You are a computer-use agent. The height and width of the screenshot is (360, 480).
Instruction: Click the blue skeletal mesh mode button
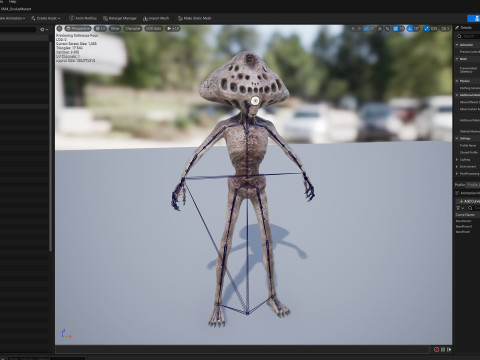[474, 18]
